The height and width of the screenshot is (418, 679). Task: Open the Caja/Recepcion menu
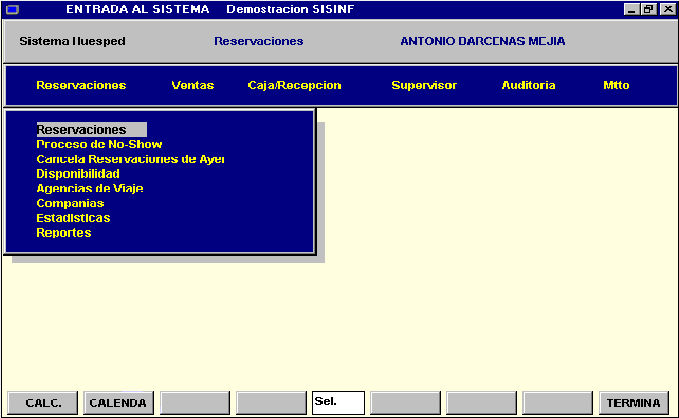294,86
